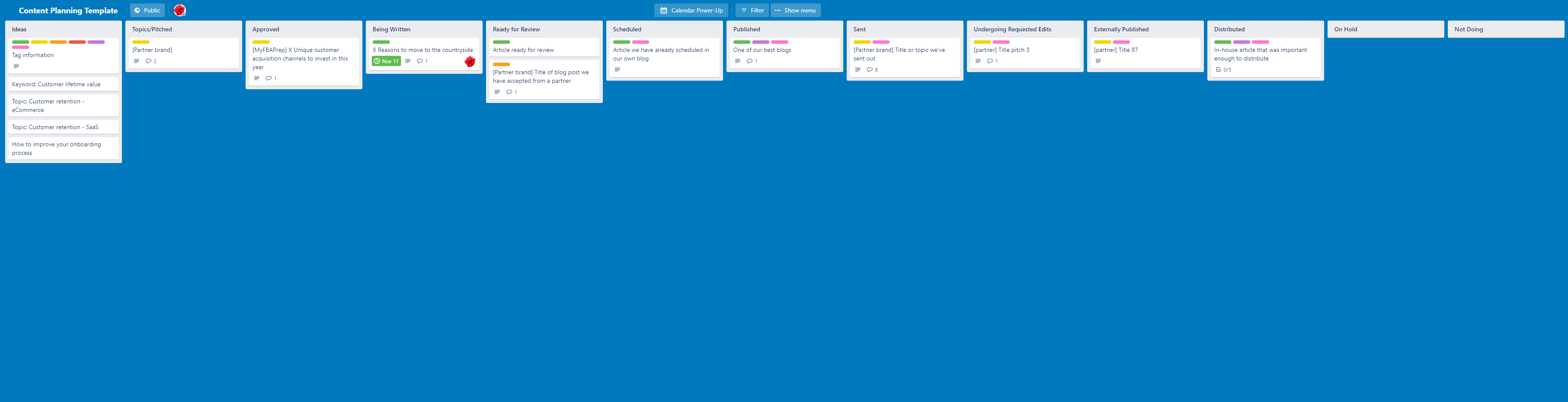1568x402 pixels.
Task: Click comment icon on [partner] Title pitch 3
Action: (x=991, y=61)
